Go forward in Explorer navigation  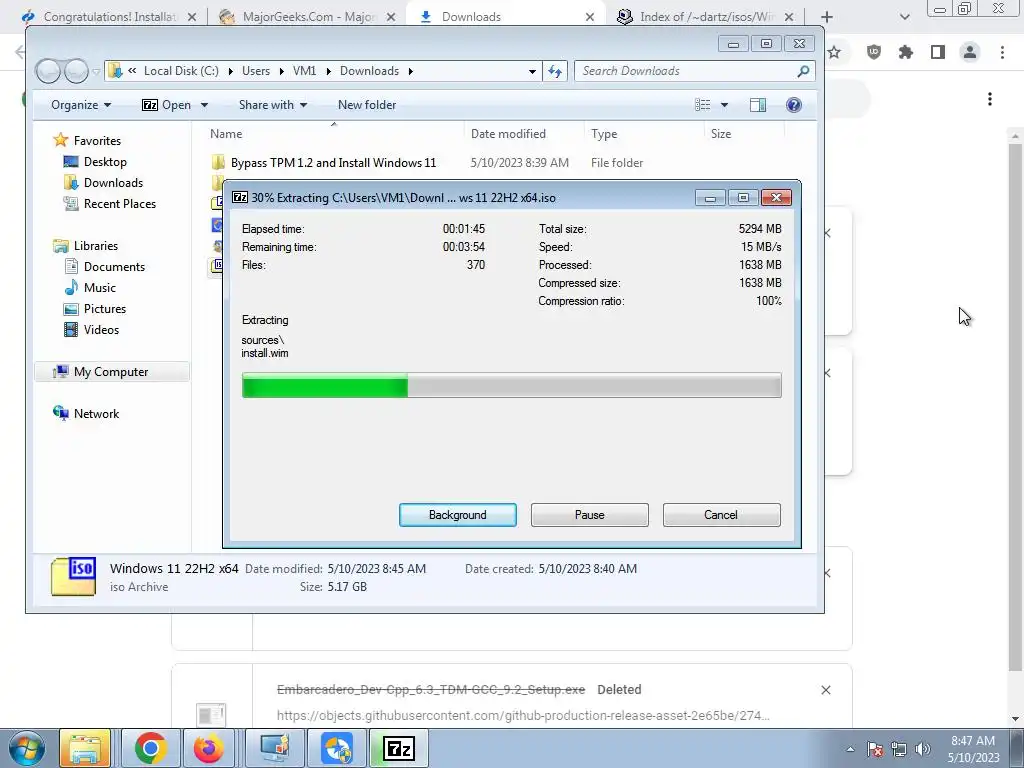[76, 71]
